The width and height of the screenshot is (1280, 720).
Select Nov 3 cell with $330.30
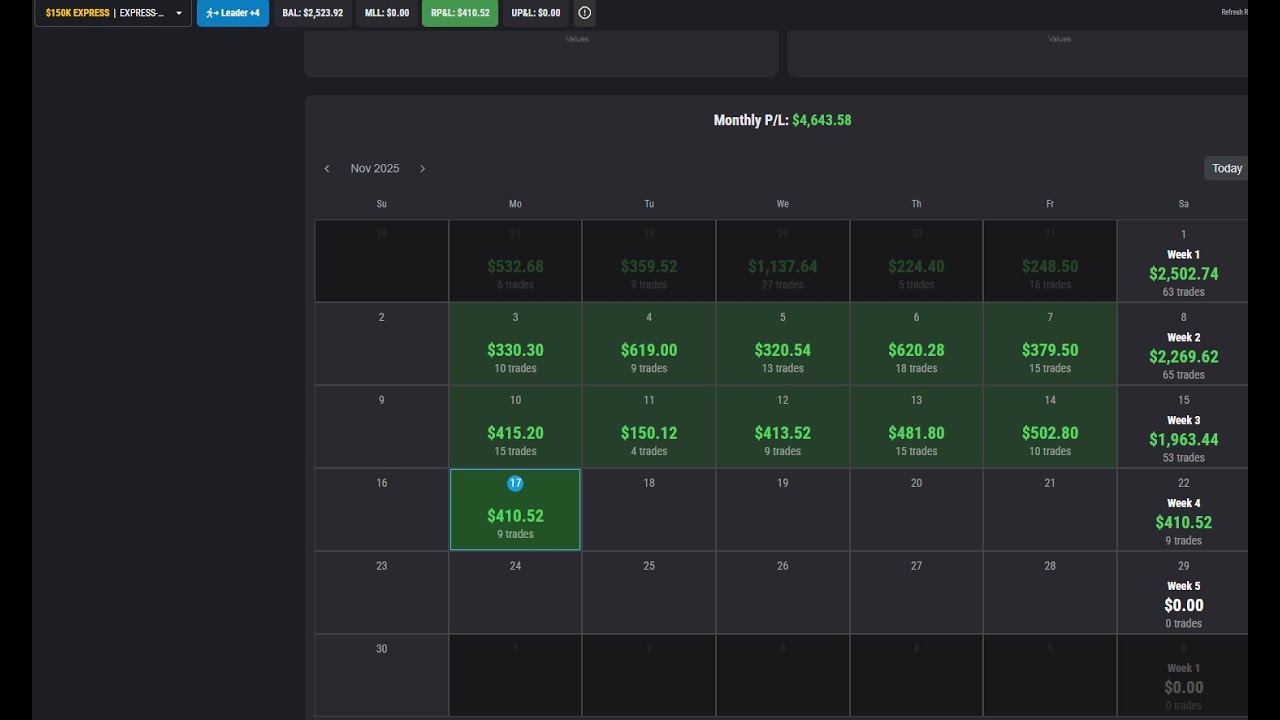pos(515,344)
